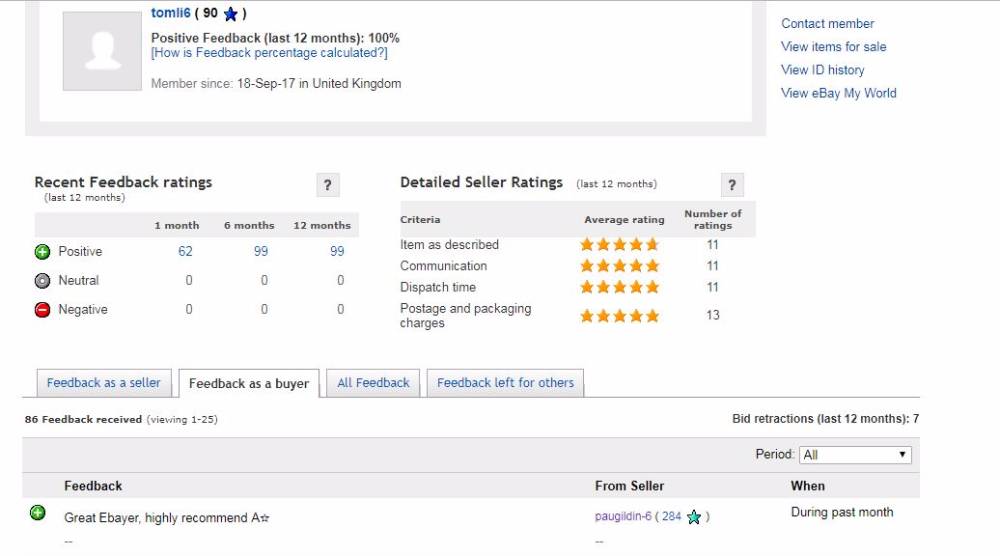Click the teal star next to paugildin-6's score
The height and width of the screenshot is (556, 1000).
694,518
